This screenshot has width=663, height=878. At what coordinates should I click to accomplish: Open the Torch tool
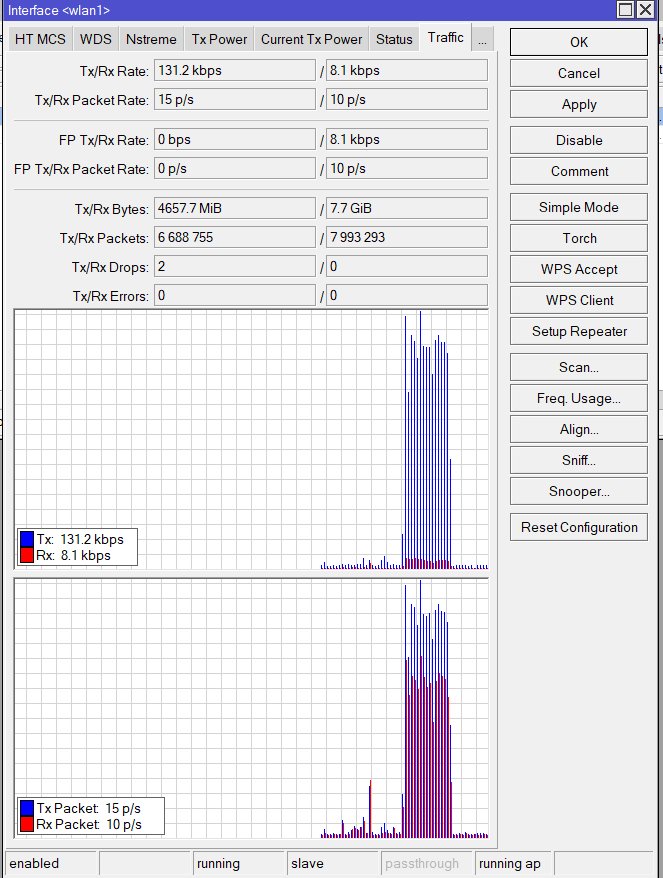579,238
